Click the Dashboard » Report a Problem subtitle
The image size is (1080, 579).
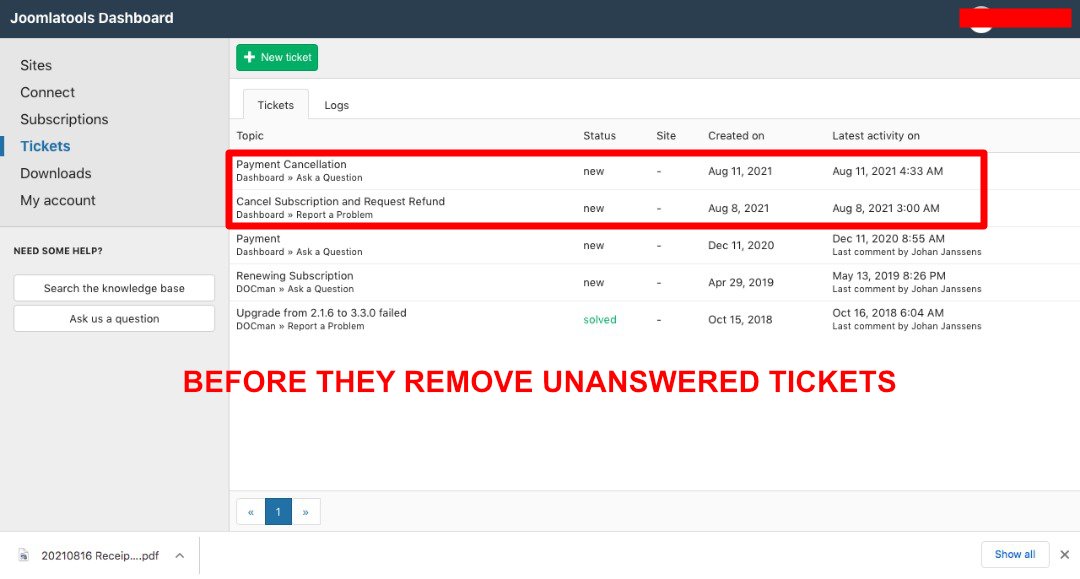click(304, 215)
